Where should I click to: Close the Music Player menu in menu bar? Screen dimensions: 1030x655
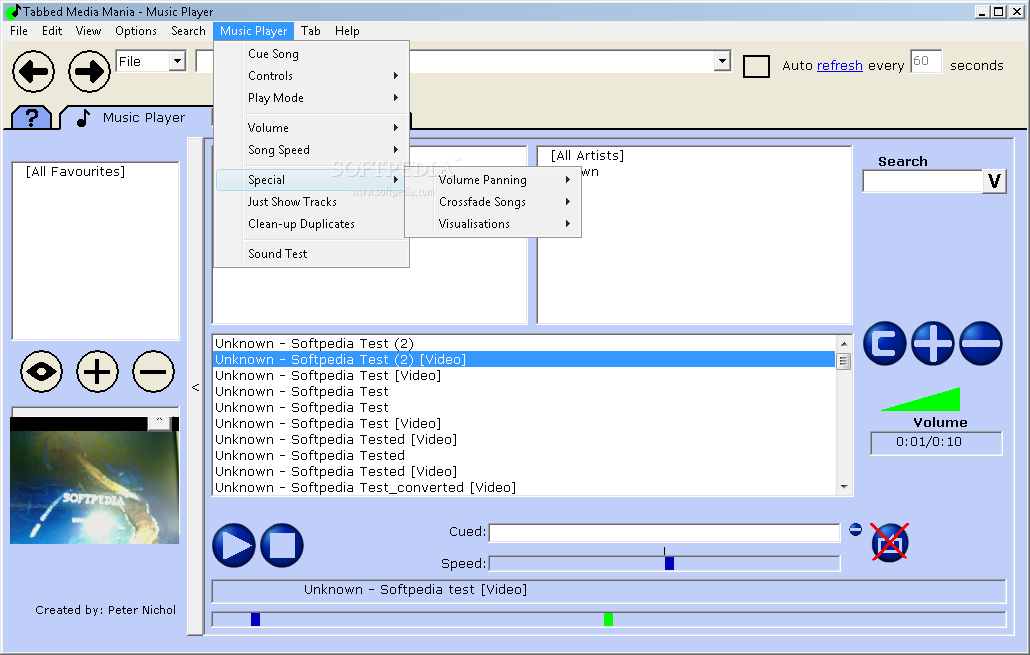click(254, 31)
